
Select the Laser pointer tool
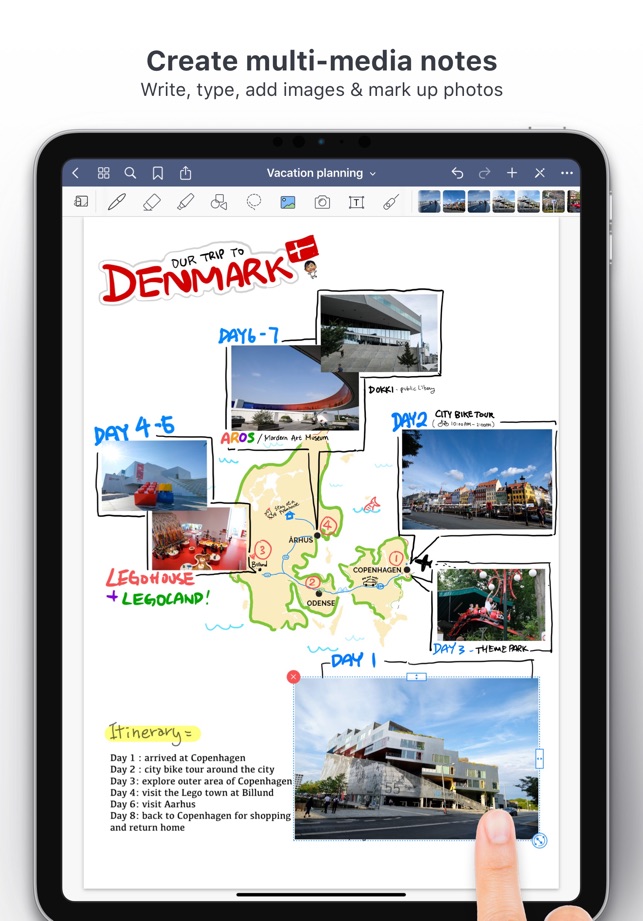(x=390, y=202)
